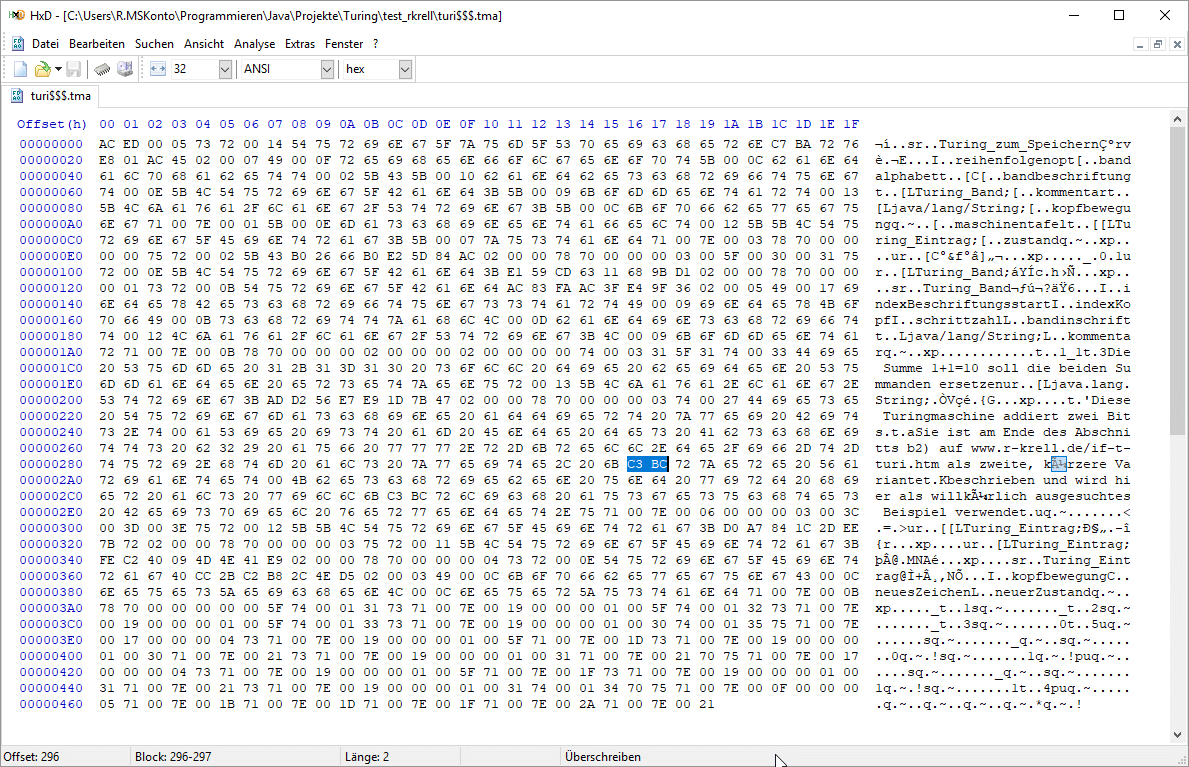Viewport: 1189px width, 767px height.
Task: Click 'Block: 296-297' in the status bar
Action: (173, 757)
